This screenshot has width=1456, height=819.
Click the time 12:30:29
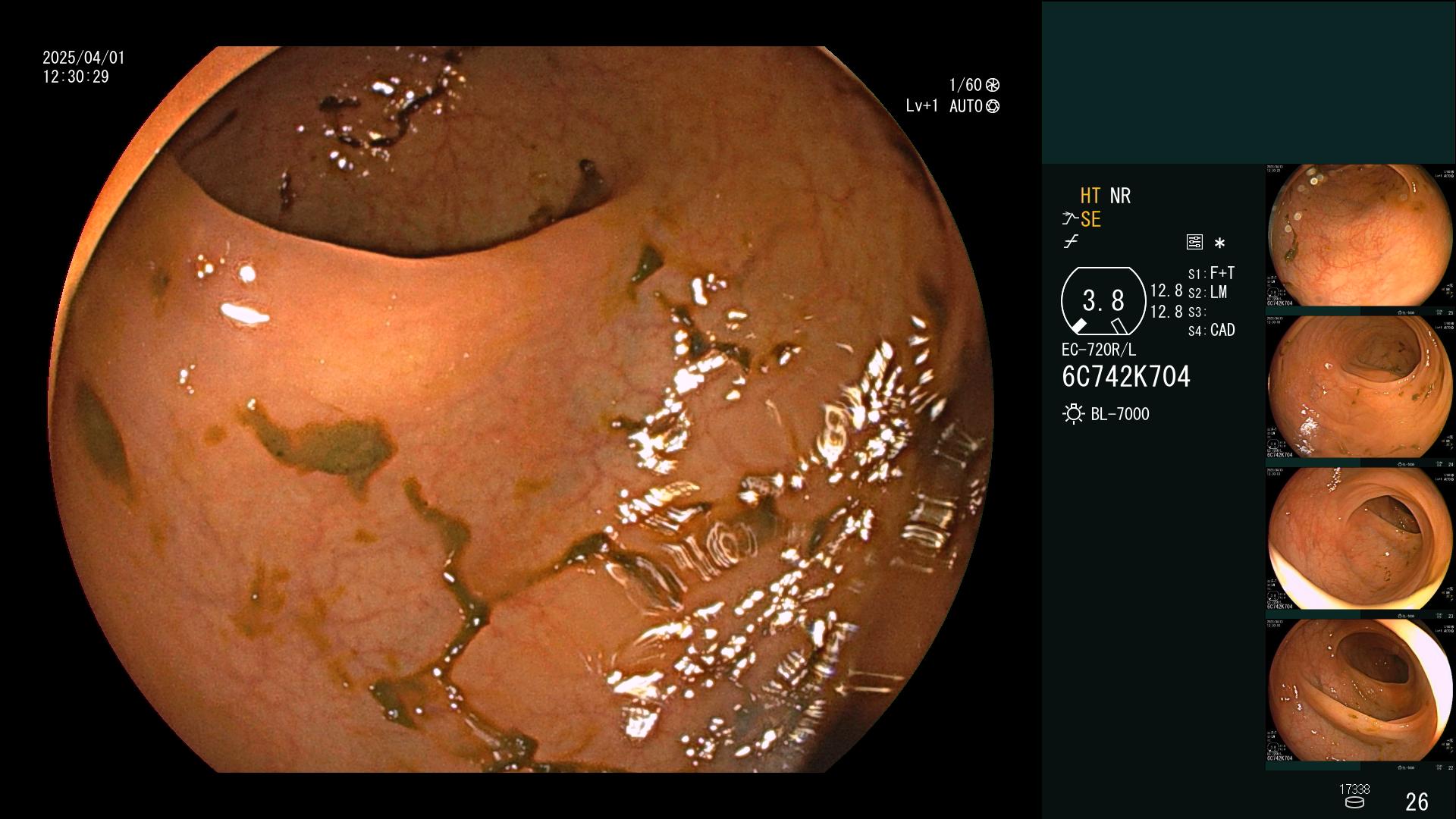(76, 77)
